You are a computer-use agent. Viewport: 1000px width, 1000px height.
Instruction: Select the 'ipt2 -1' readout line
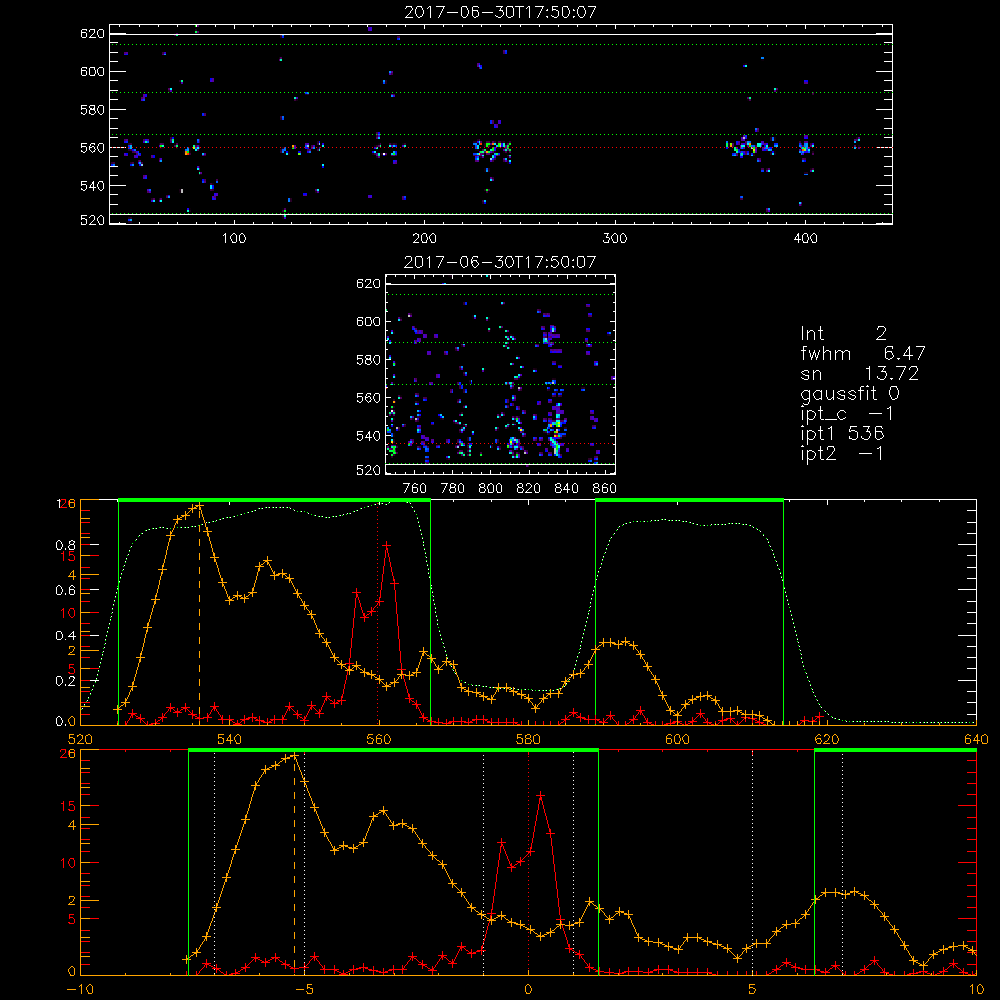[x=841, y=453]
